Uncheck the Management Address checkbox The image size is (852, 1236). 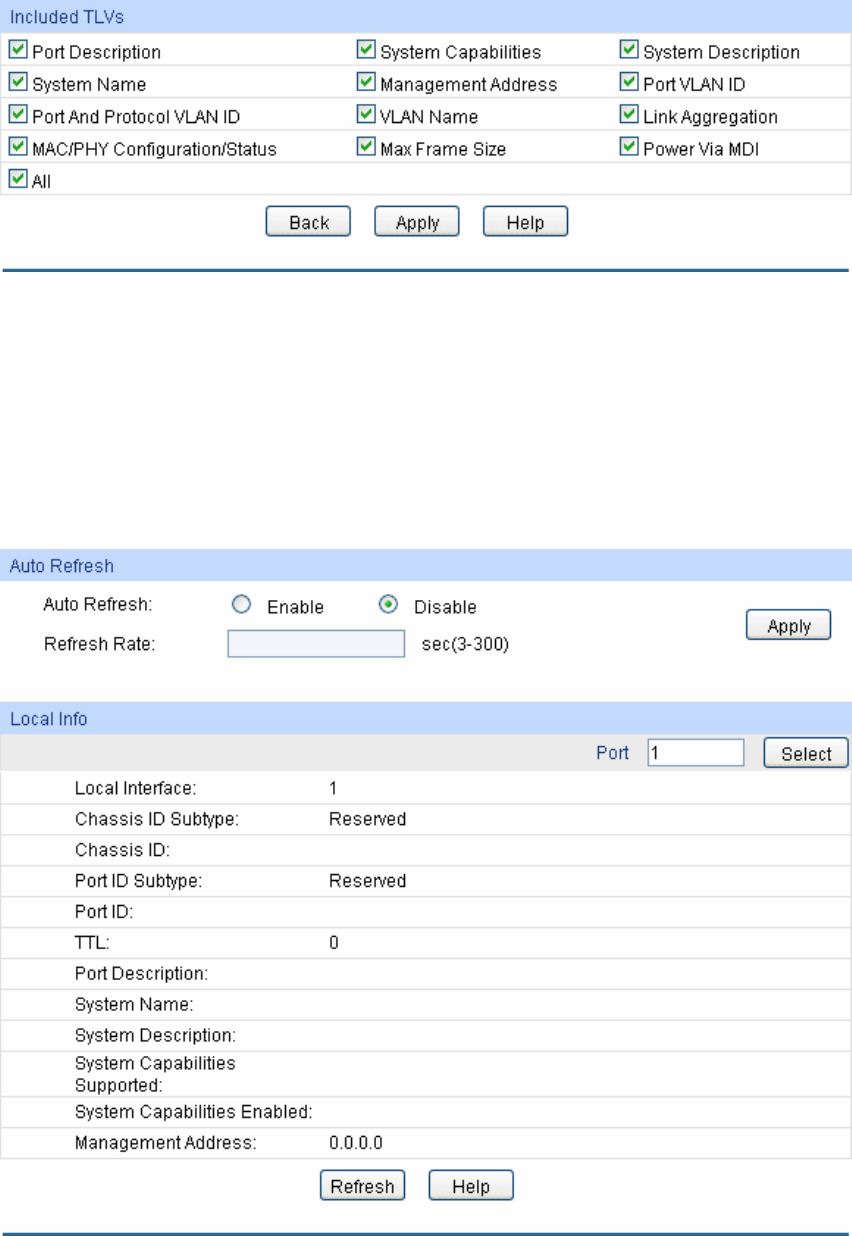coord(365,84)
